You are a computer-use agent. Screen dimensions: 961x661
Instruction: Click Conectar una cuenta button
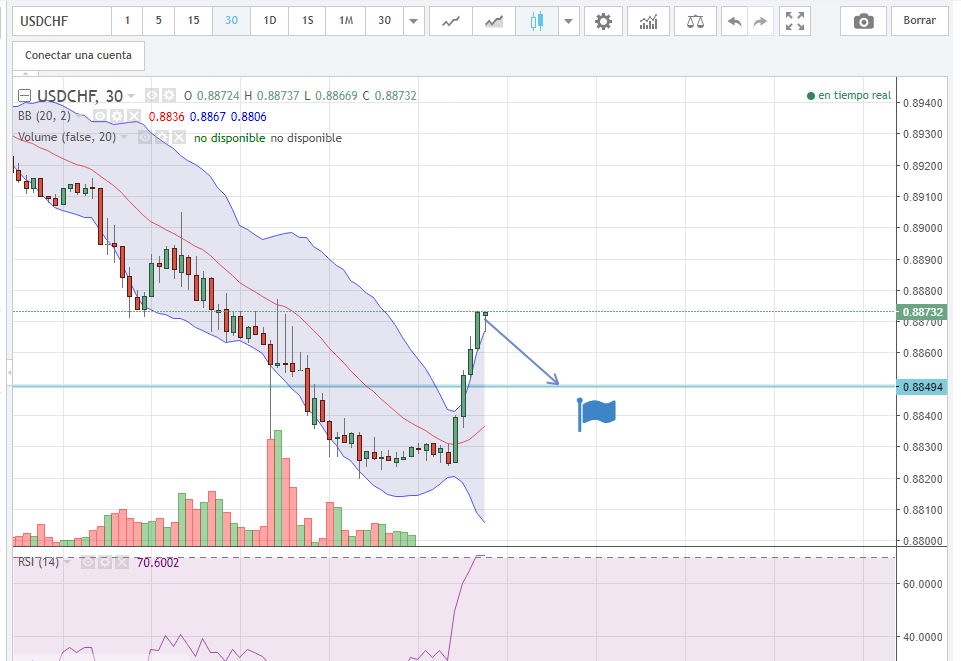point(78,56)
